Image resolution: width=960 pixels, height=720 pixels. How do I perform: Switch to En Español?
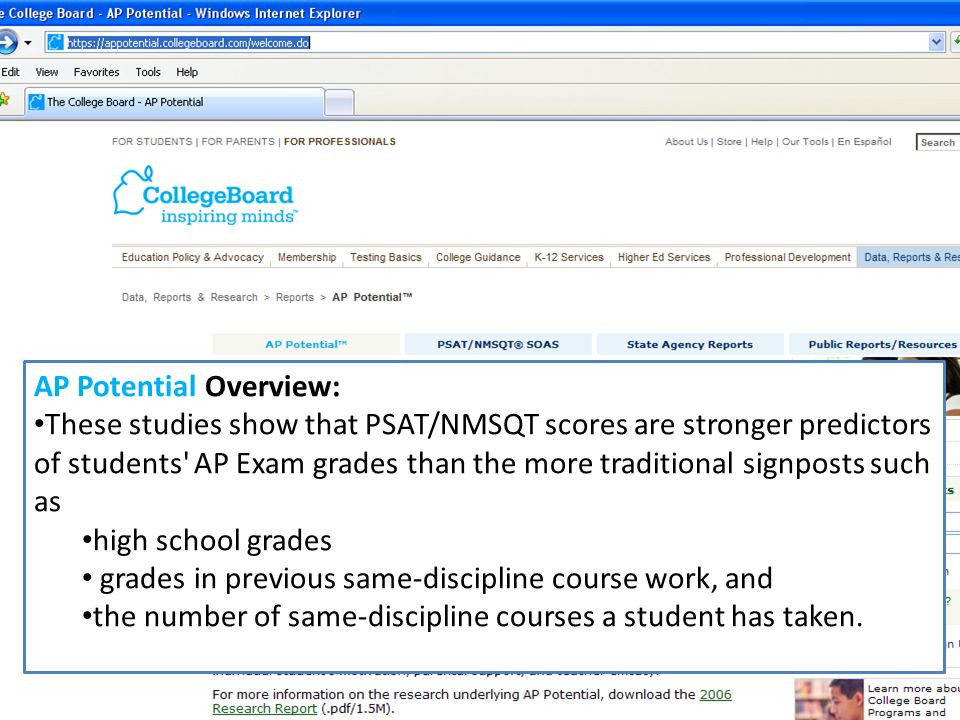pyautogui.click(x=864, y=141)
